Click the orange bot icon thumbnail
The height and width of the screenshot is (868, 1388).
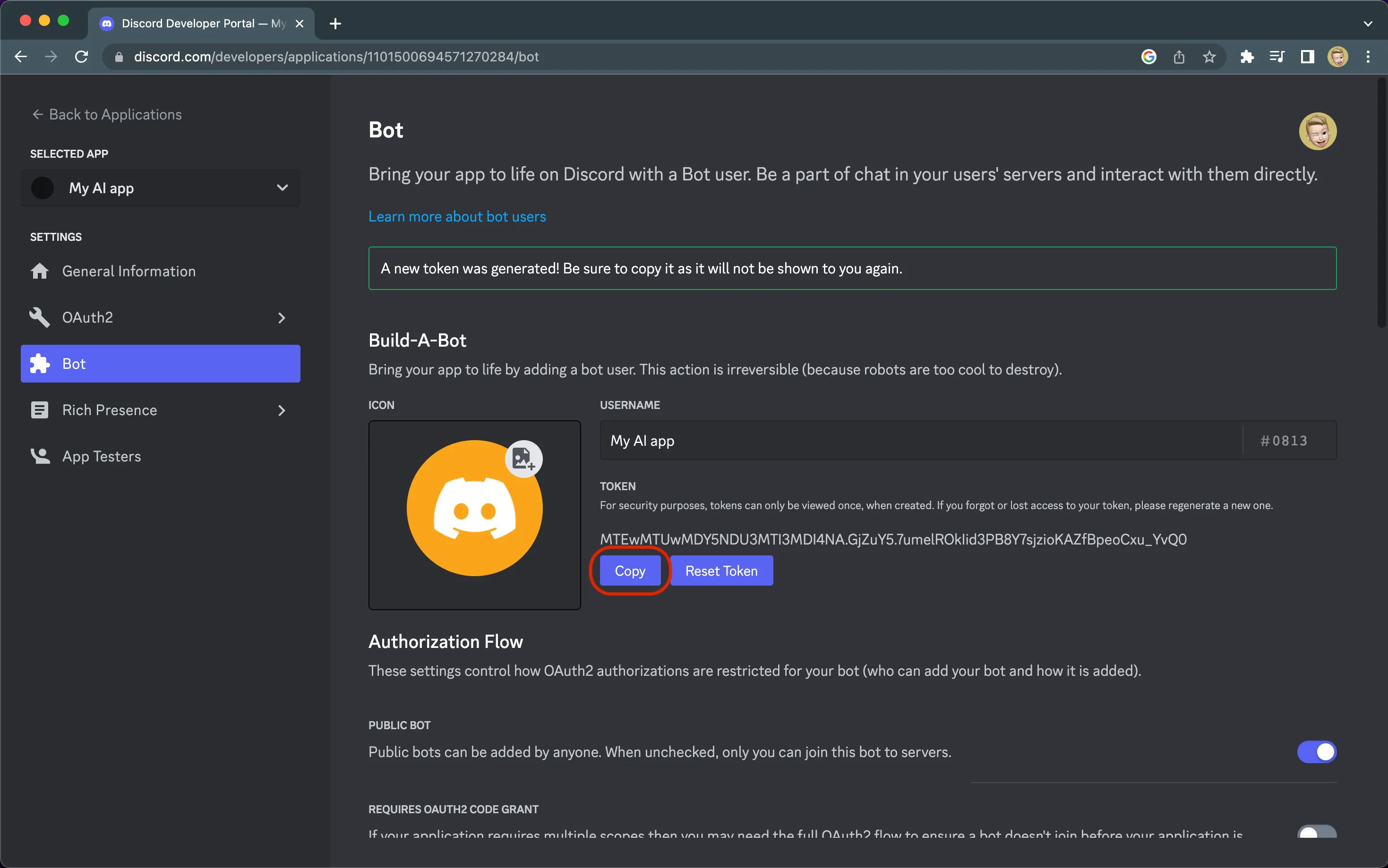point(474,508)
